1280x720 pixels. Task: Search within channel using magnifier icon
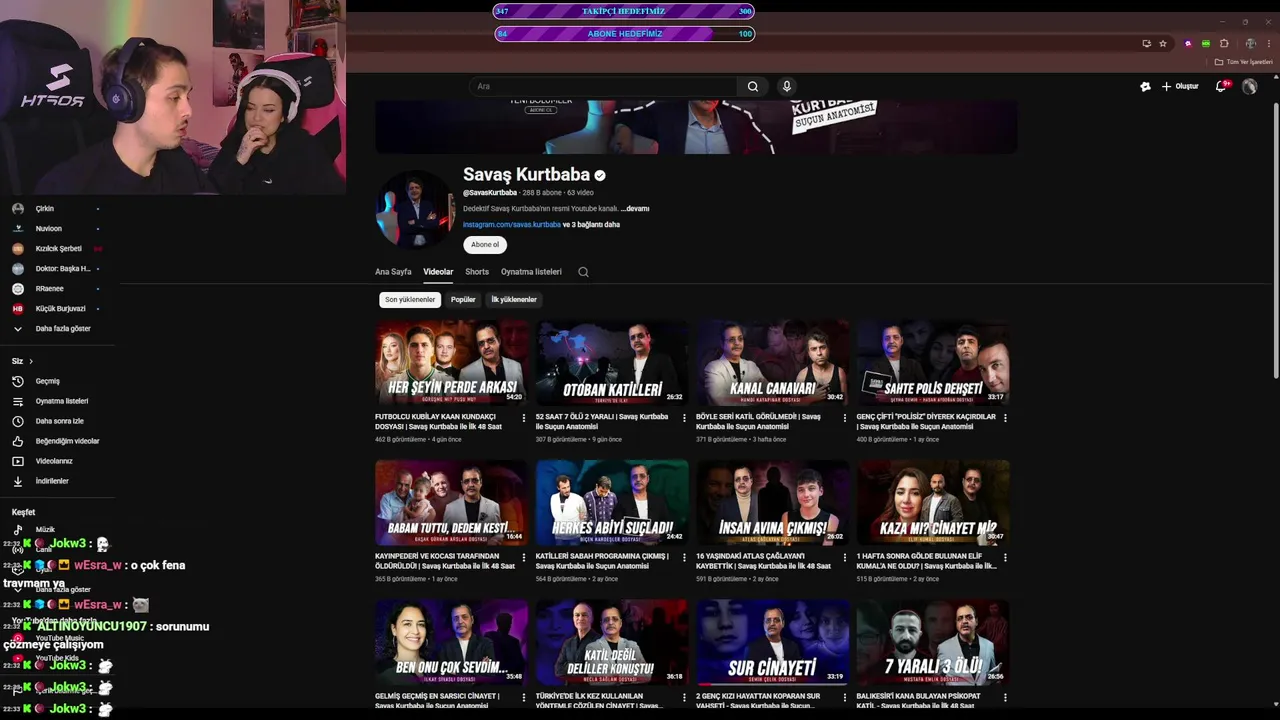point(583,272)
